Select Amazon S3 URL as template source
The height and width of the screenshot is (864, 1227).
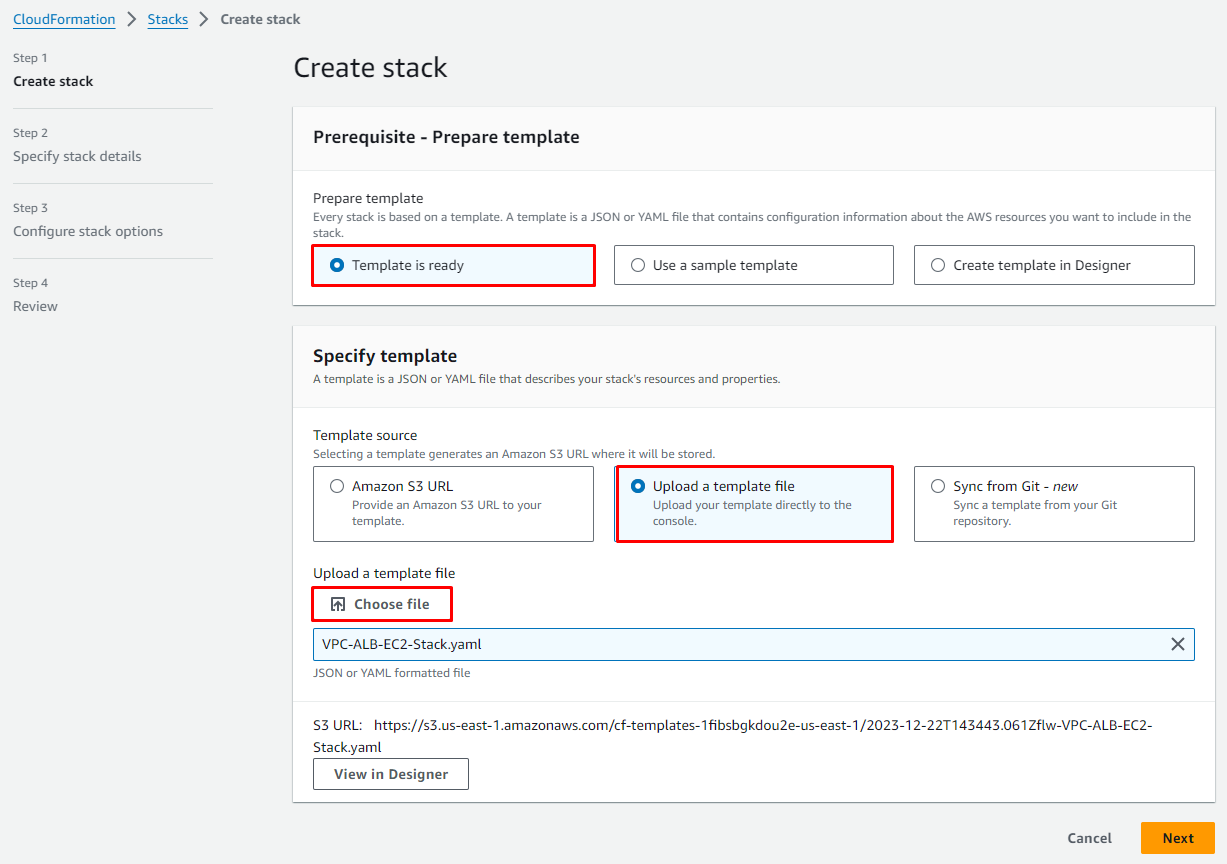[x=337, y=487]
